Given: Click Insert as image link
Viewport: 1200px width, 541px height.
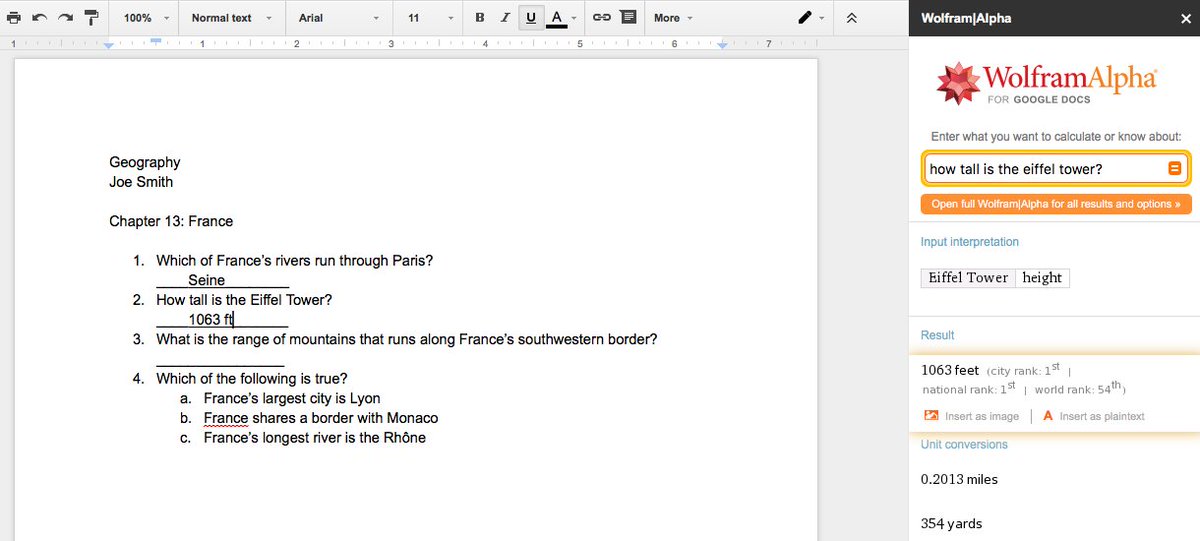Looking at the screenshot, I should [982, 416].
